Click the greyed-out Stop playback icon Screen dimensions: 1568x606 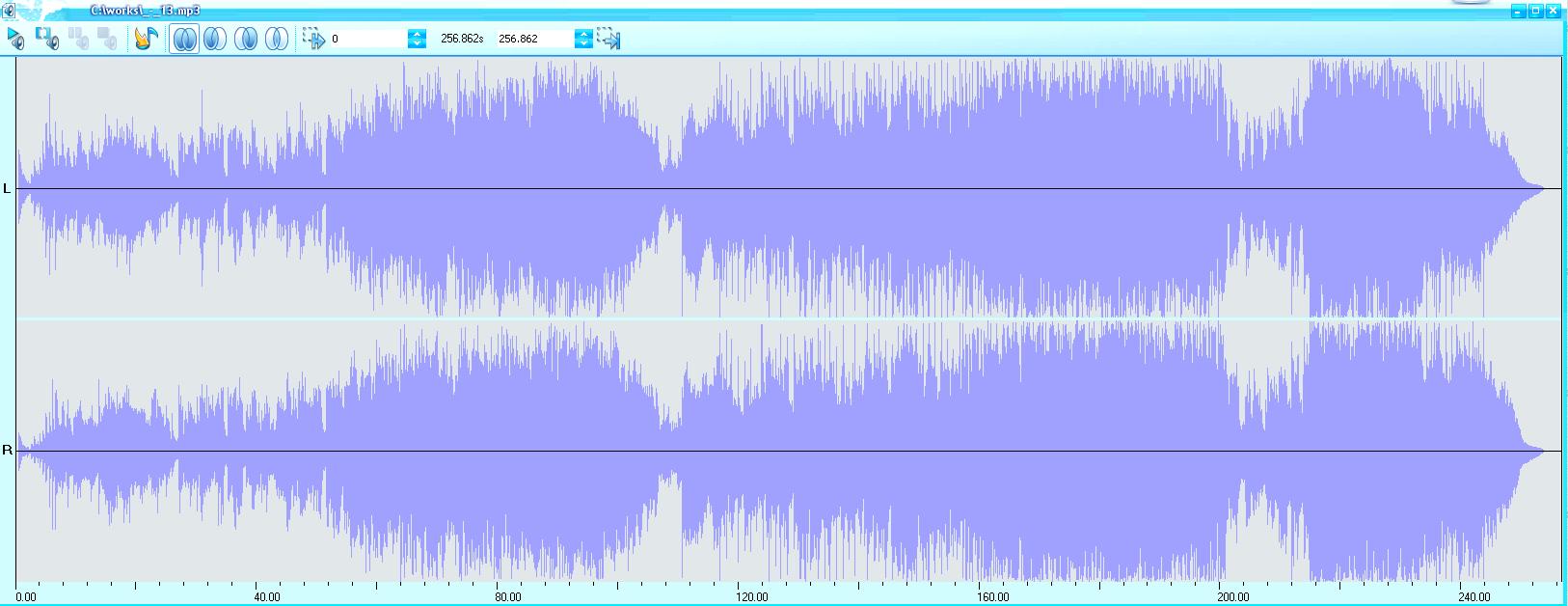point(107,39)
